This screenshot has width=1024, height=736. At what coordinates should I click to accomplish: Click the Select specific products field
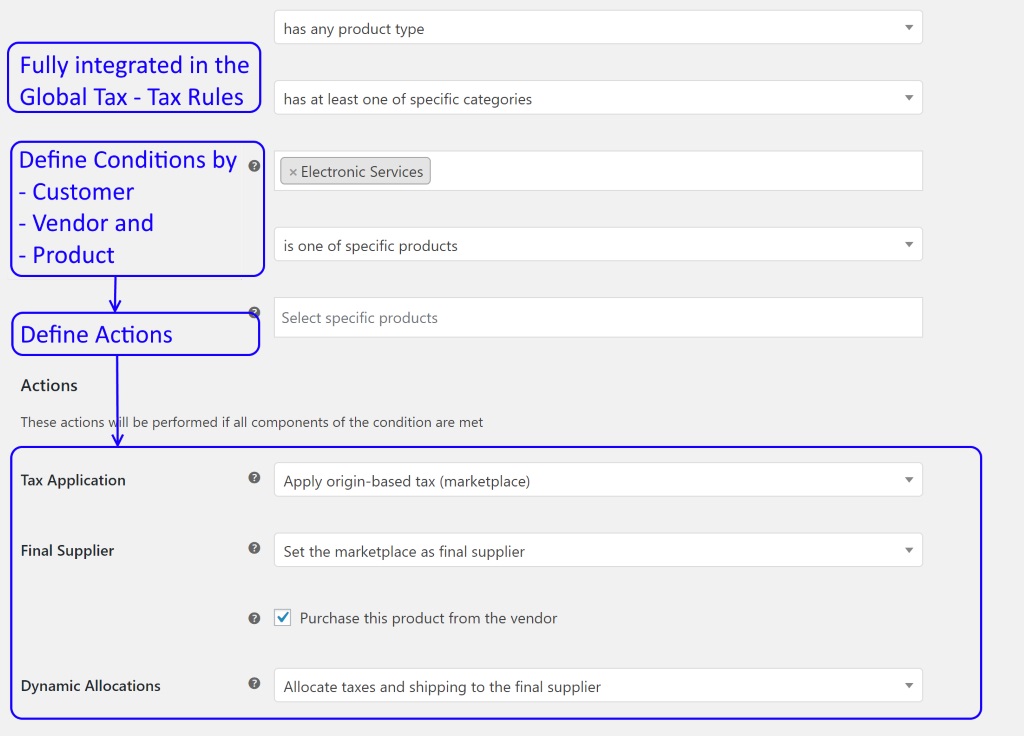[x=598, y=317]
